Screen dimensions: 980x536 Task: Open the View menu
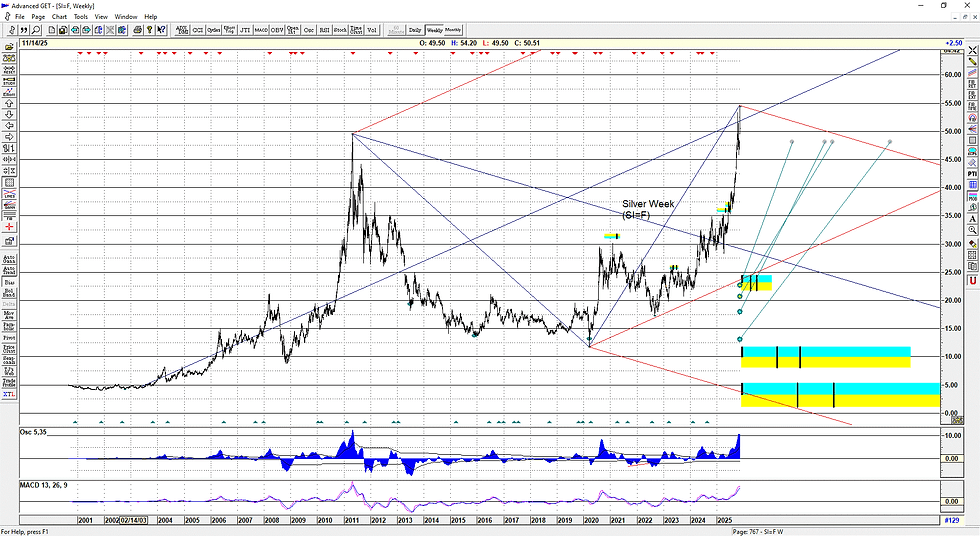pos(101,17)
